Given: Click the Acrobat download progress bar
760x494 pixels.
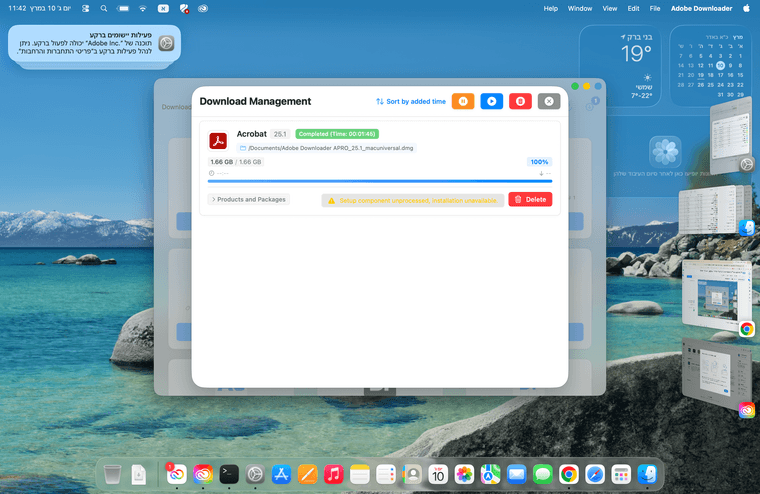Looking at the screenshot, I should (x=379, y=181).
